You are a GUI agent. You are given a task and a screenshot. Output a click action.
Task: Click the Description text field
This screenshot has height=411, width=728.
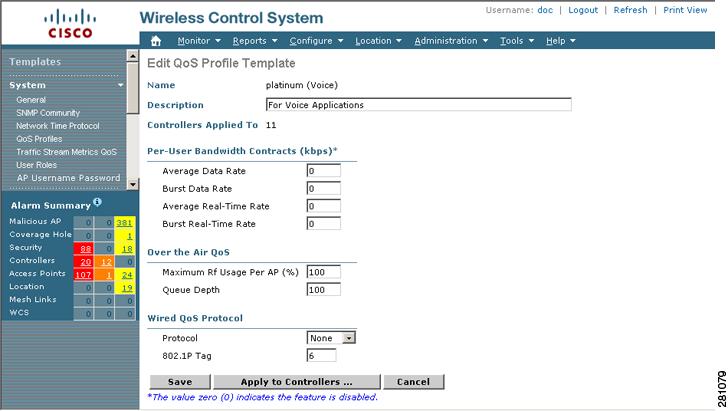click(x=418, y=104)
